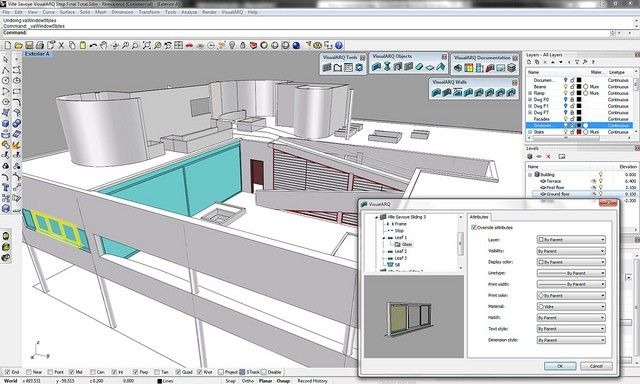Open the Material dropdown showing Vidre
640x384 pixels.
[571, 306]
